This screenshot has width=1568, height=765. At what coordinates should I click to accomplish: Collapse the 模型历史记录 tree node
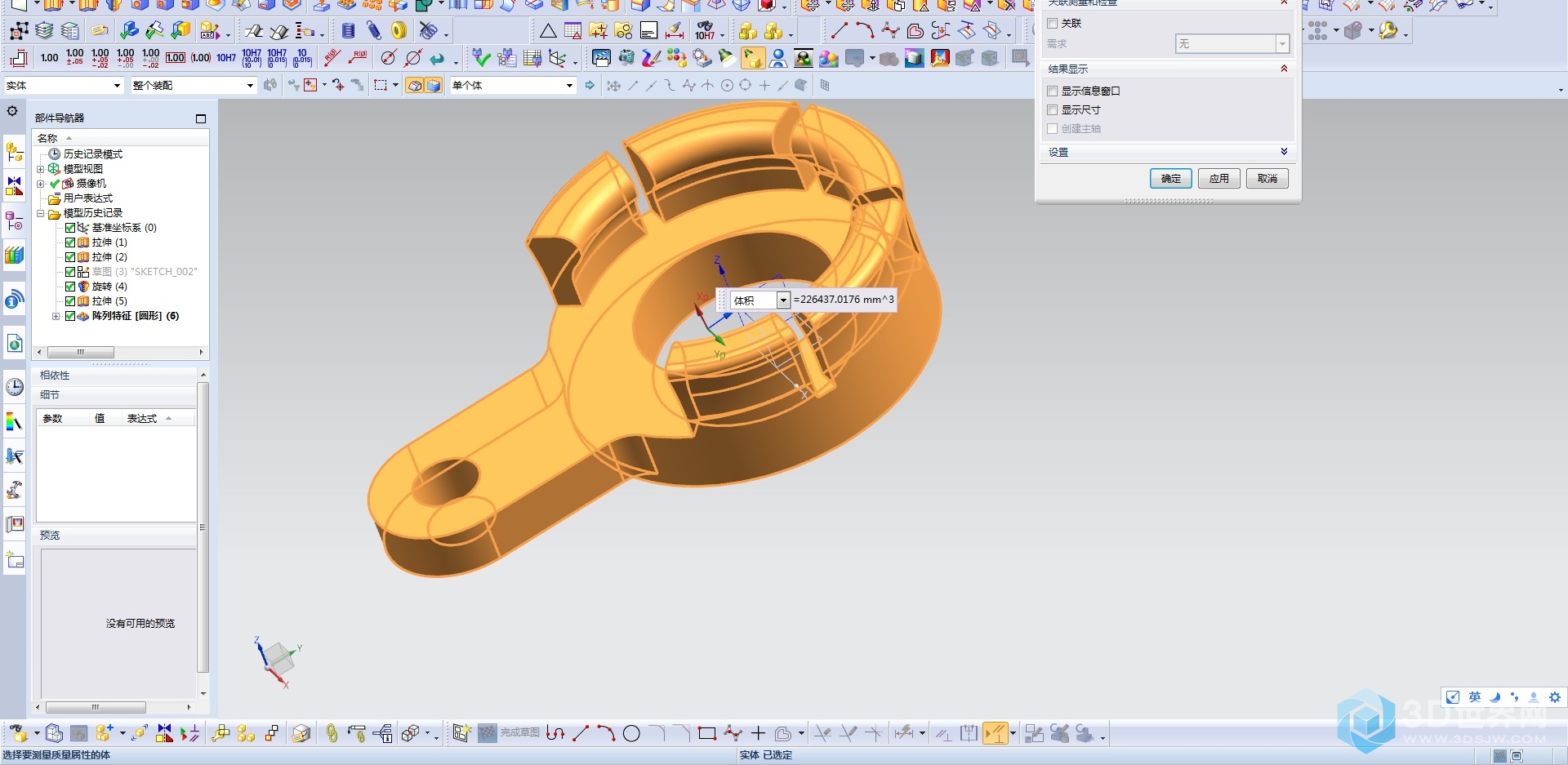coord(40,213)
